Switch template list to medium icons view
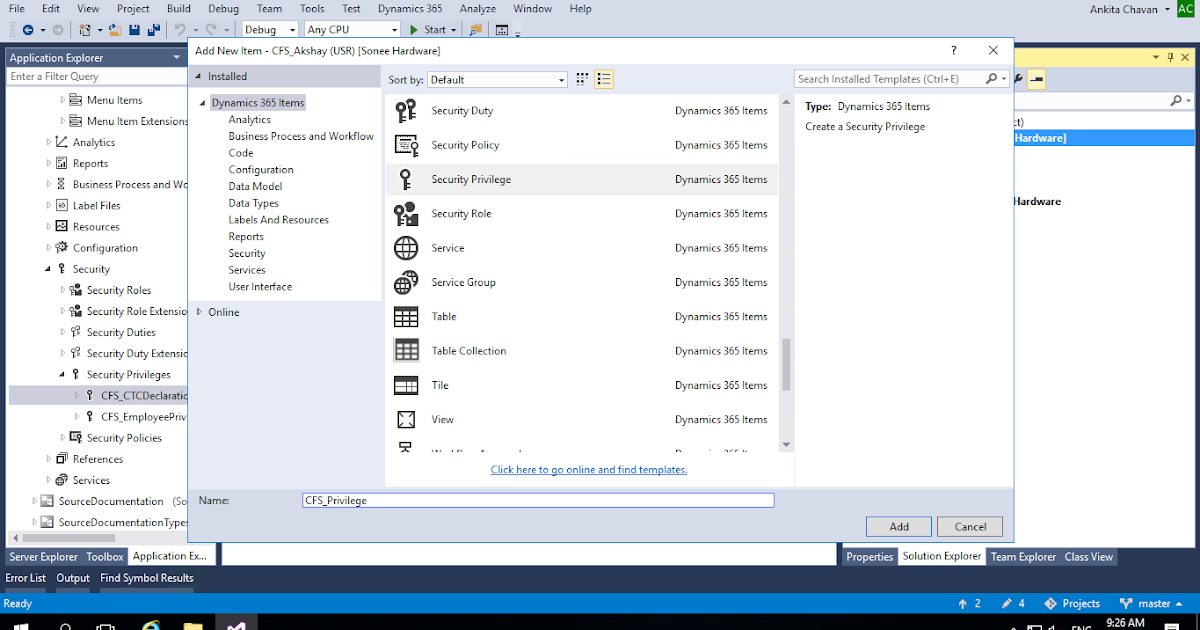This screenshot has width=1200, height=630. click(x=581, y=79)
